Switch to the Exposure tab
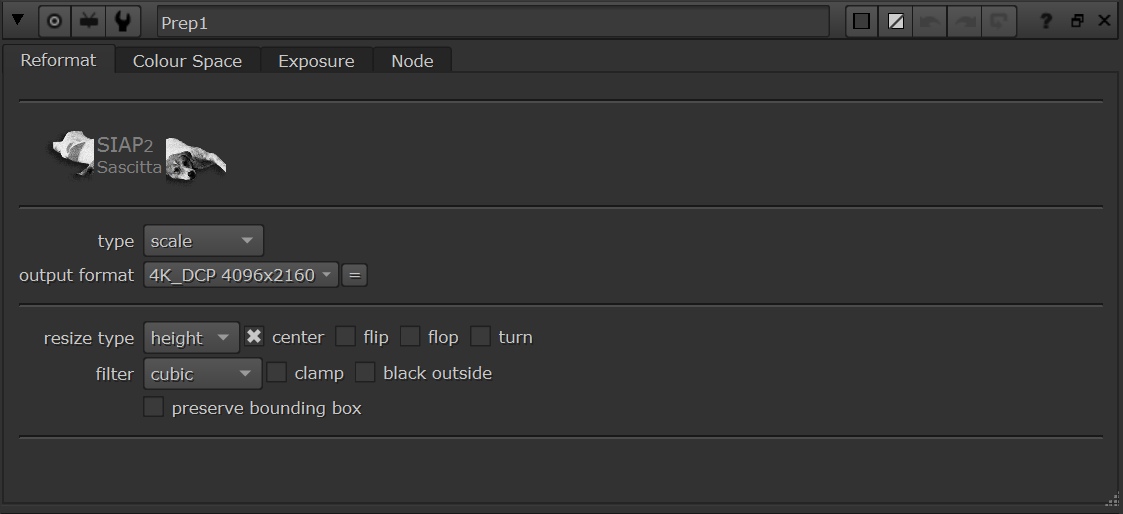Viewport: 1123px width, 514px height. click(316, 61)
